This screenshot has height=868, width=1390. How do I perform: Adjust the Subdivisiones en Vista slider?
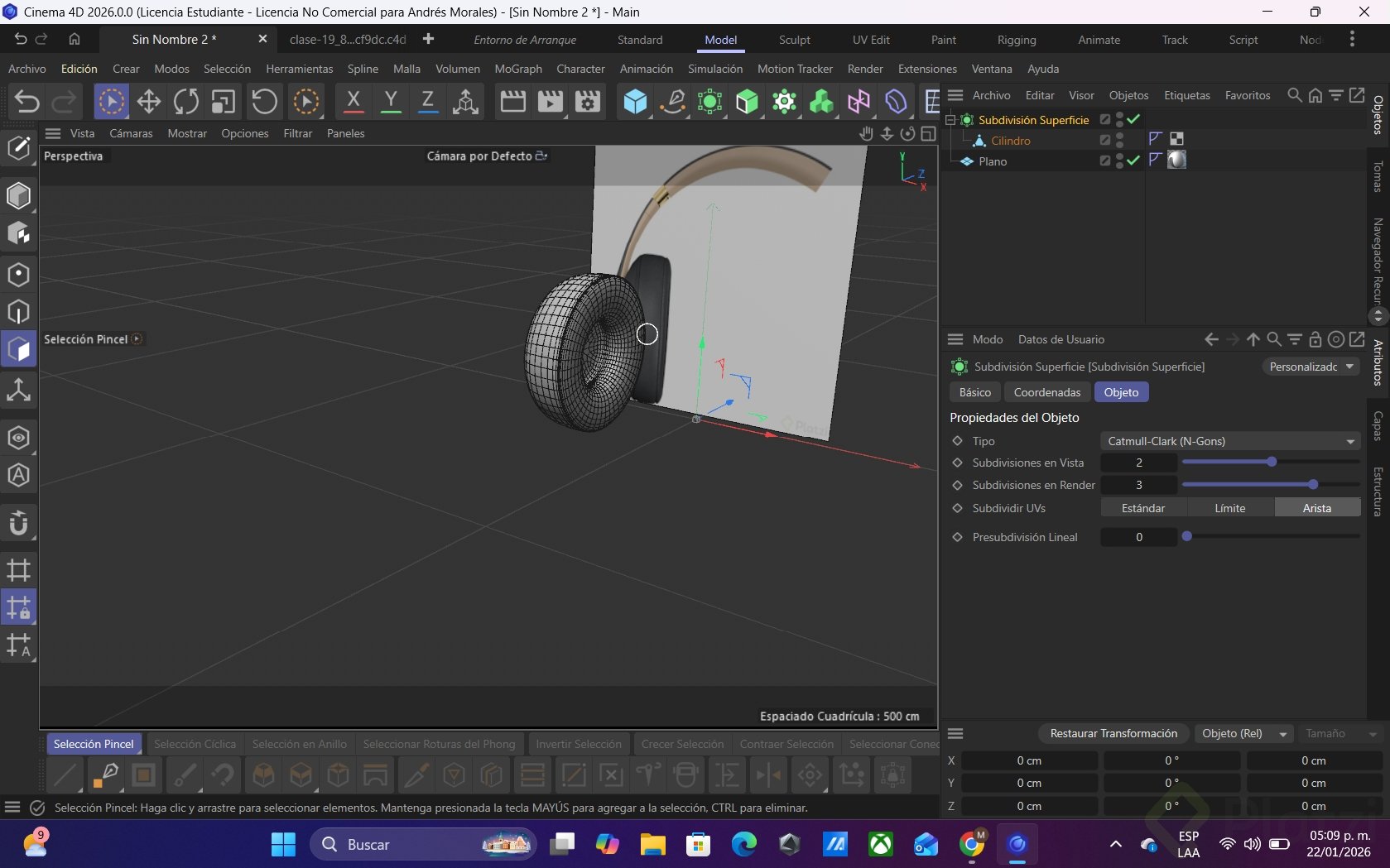point(1271,463)
